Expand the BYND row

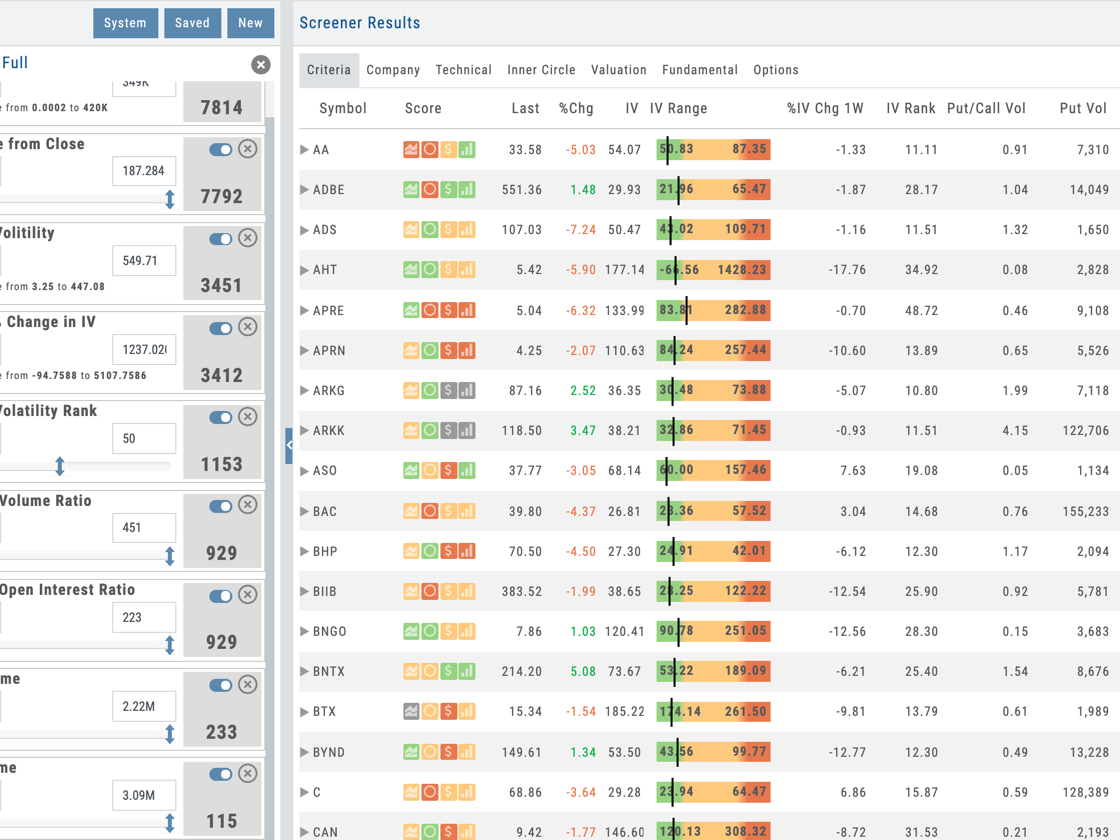click(304, 752)
